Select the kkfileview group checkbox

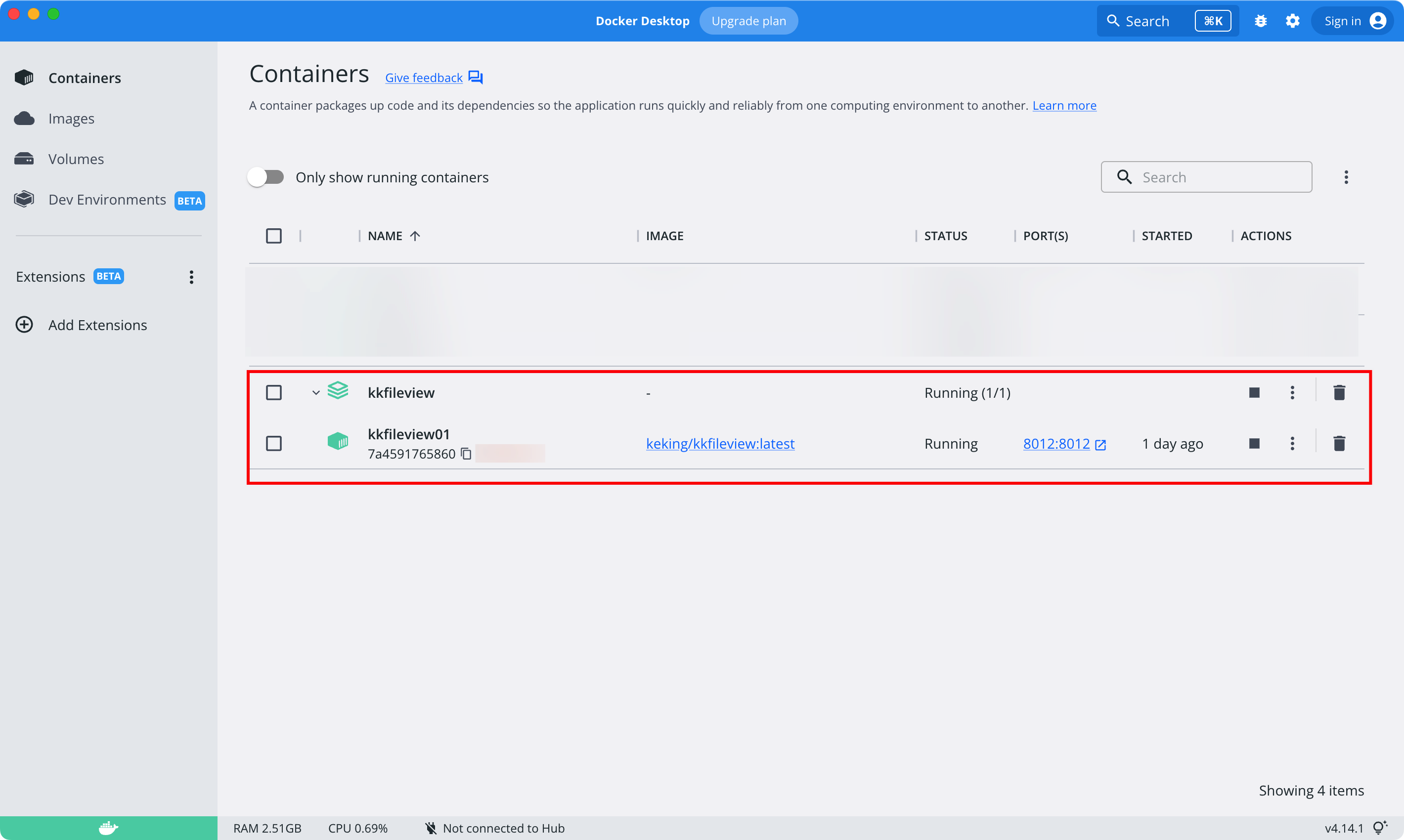(274, 392)
